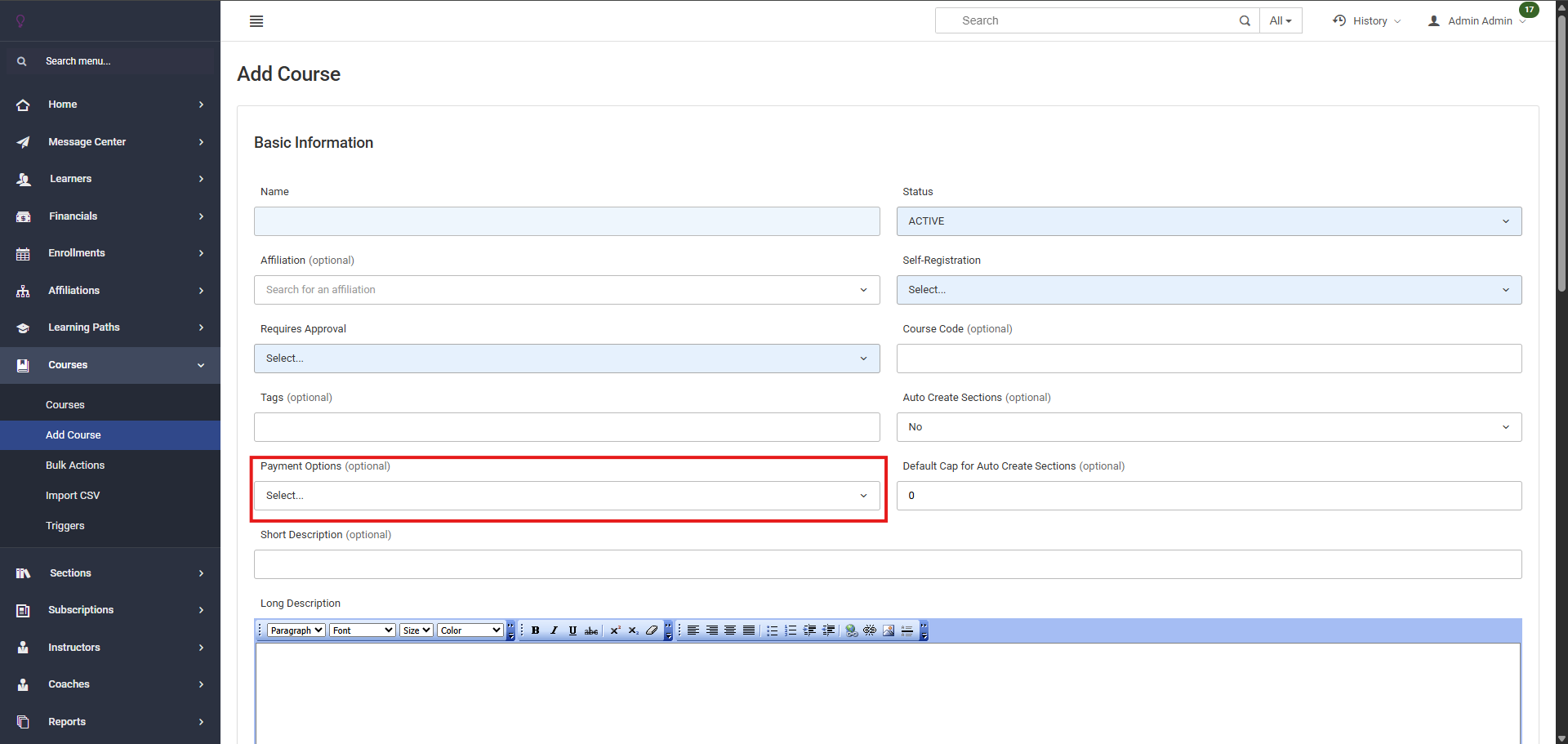Focus the Course Code input field
This screenshot has height=744, width=1568.
(1209, 359)
